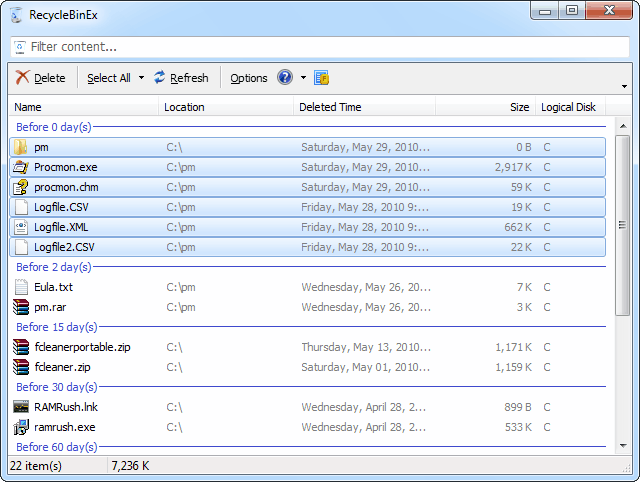Click the procmon.chm help file icon
640x482 pixels.
21,187
